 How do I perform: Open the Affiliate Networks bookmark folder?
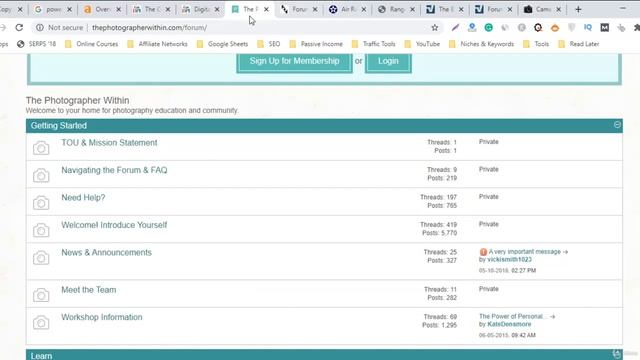(x=157, y=44)
